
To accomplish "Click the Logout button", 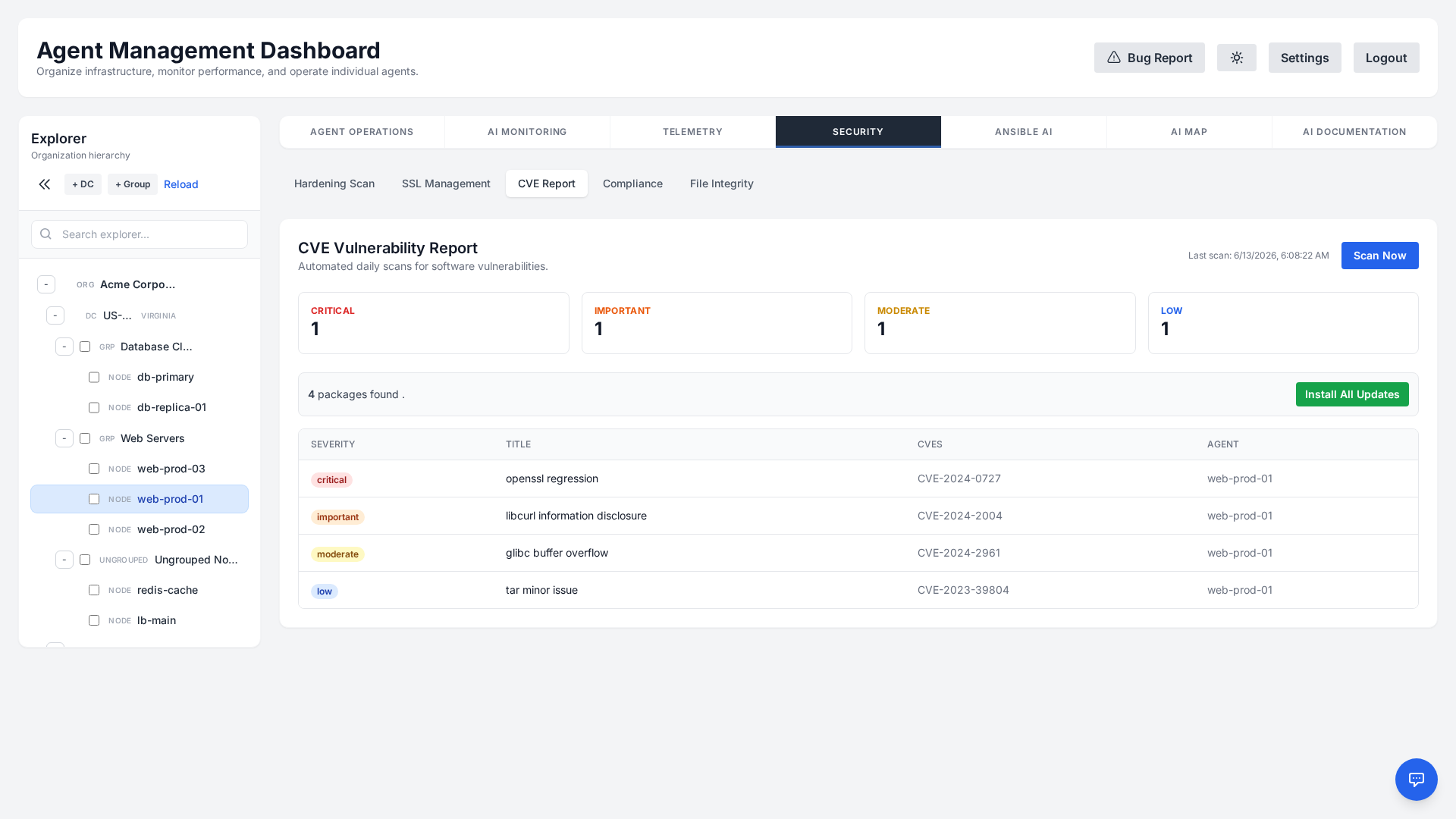I will (1386, 58).
